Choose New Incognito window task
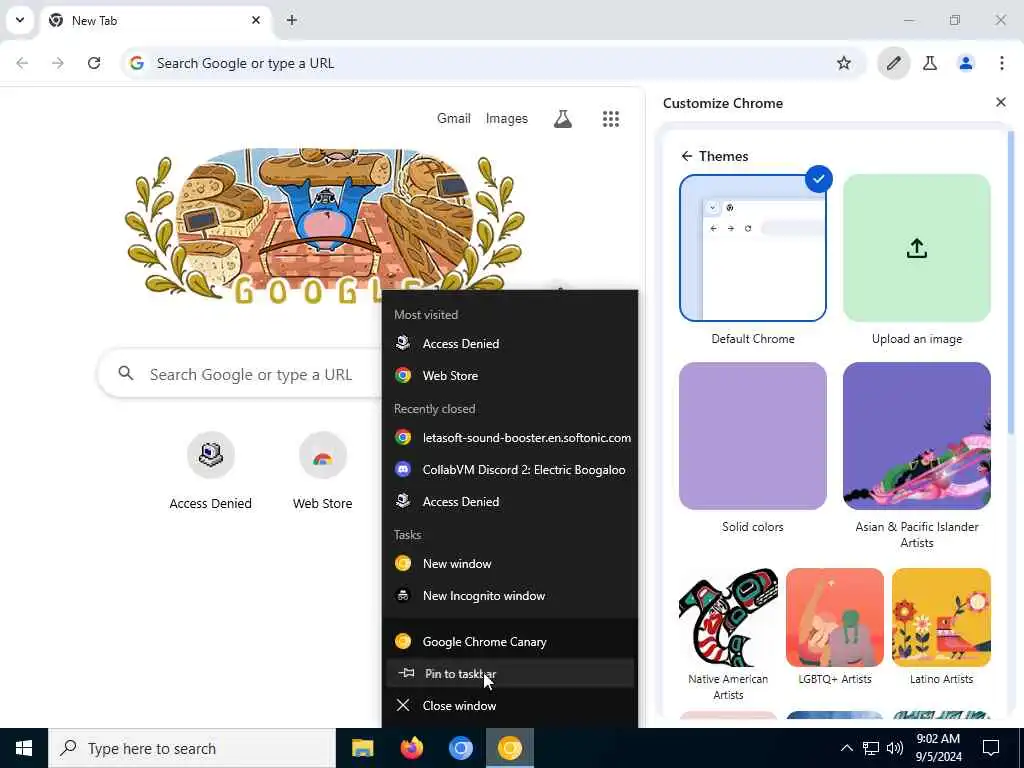This screenshot has width=1024, height=768. [x=509, y=596]
